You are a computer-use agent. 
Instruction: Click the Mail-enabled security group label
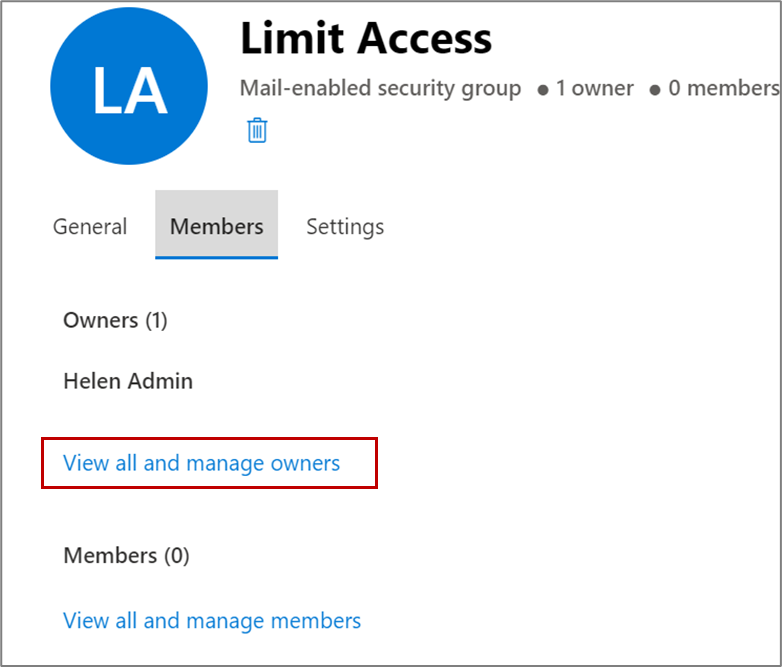click(380, 89)
